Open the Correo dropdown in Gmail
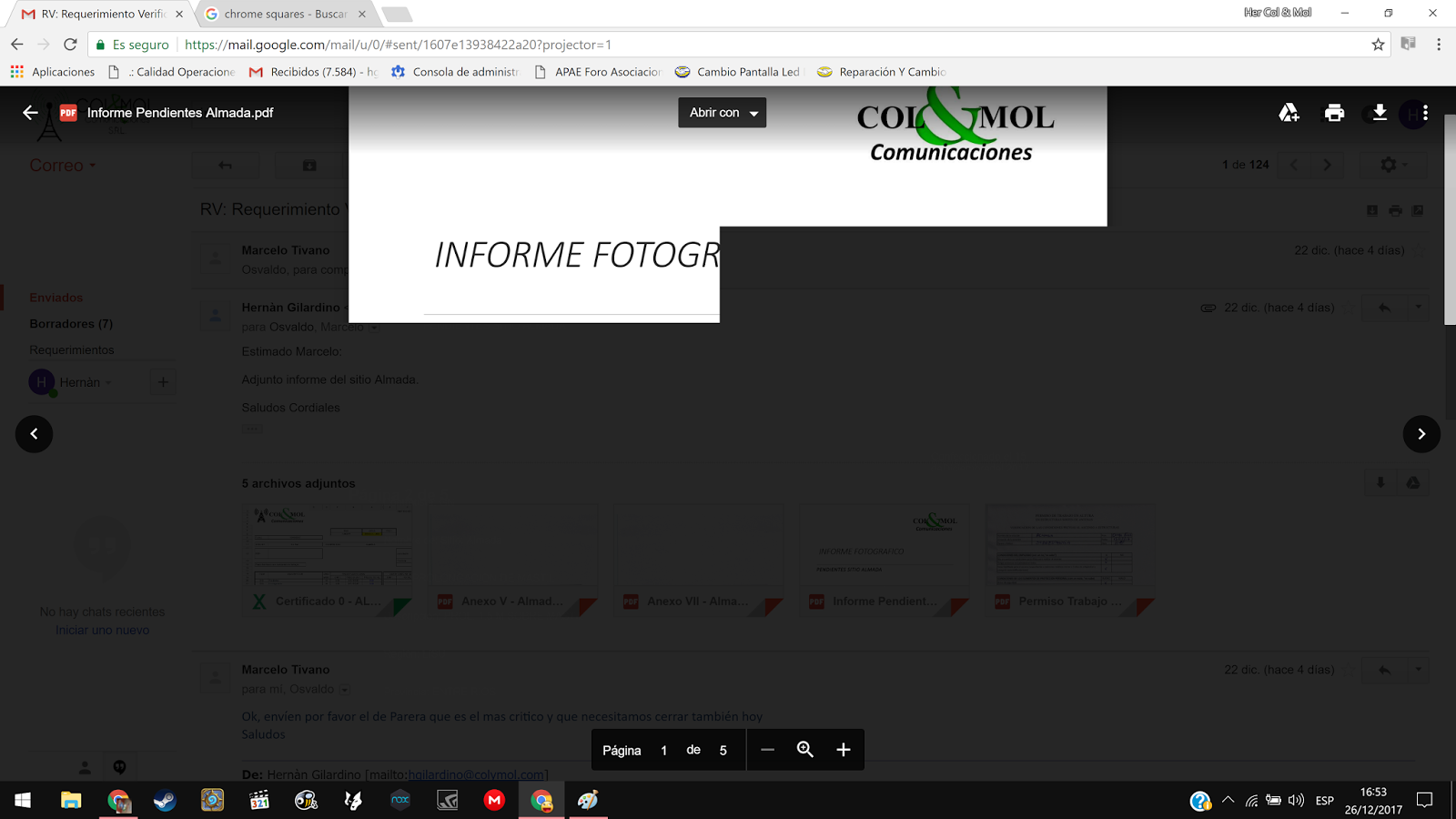The image size is (1456, 819). coord(63,166)
